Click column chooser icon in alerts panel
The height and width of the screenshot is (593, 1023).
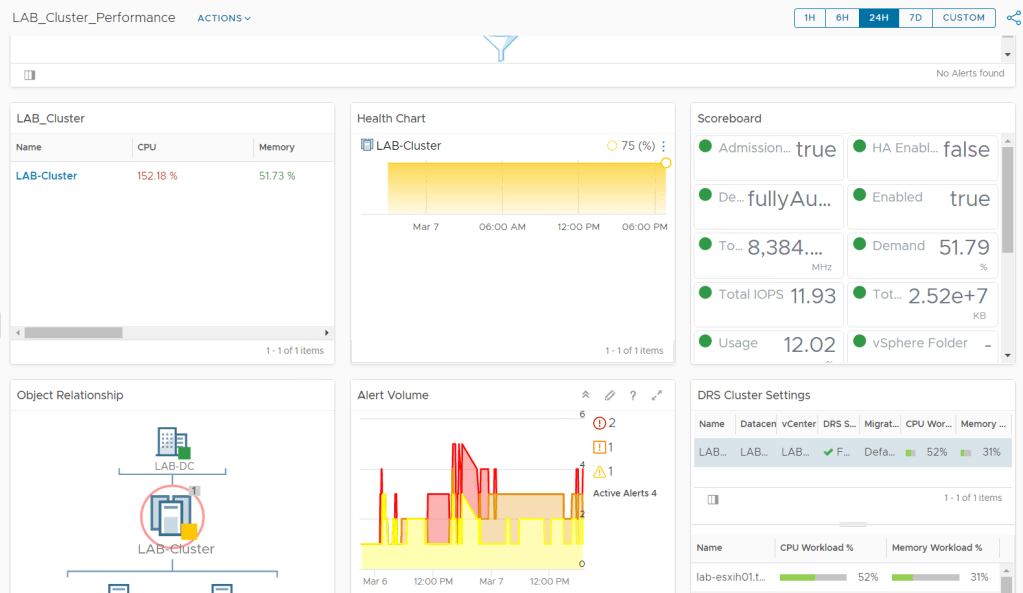pos(29,75)
